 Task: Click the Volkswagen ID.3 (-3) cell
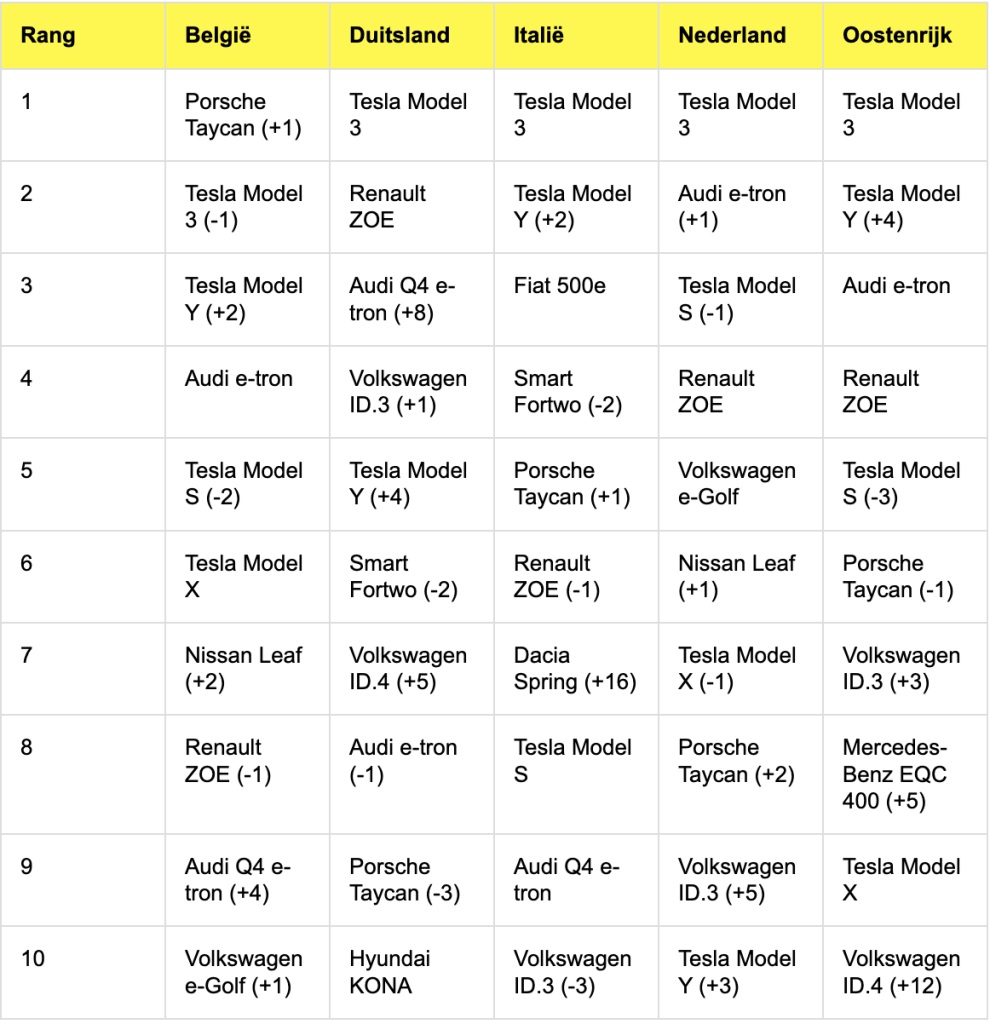click(x=572, y=972)
